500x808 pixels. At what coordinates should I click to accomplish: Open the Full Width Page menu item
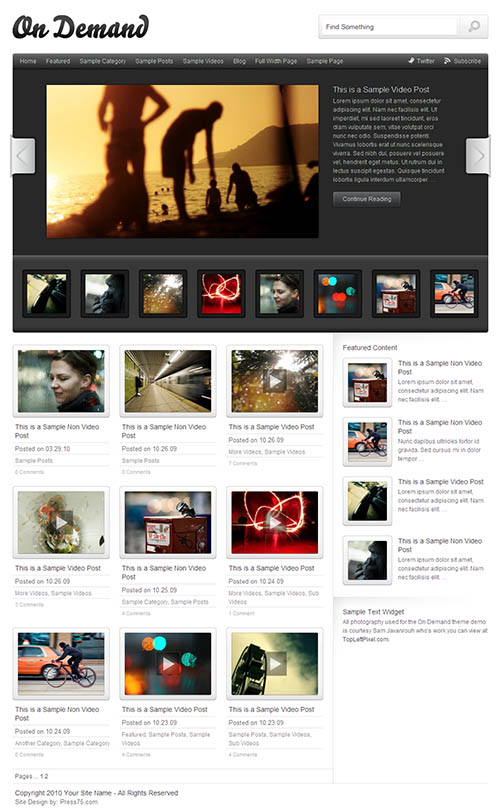[276, 61]
